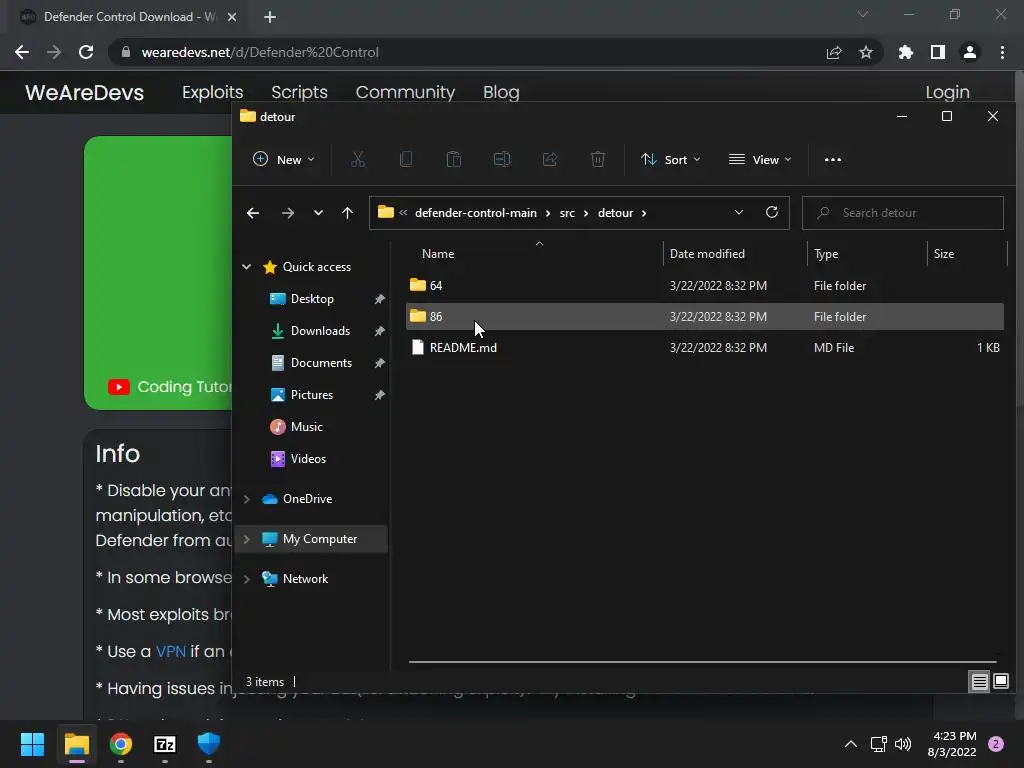Expand the My Computer tree node
The image size is (1024, 768).
click(247, 539)
